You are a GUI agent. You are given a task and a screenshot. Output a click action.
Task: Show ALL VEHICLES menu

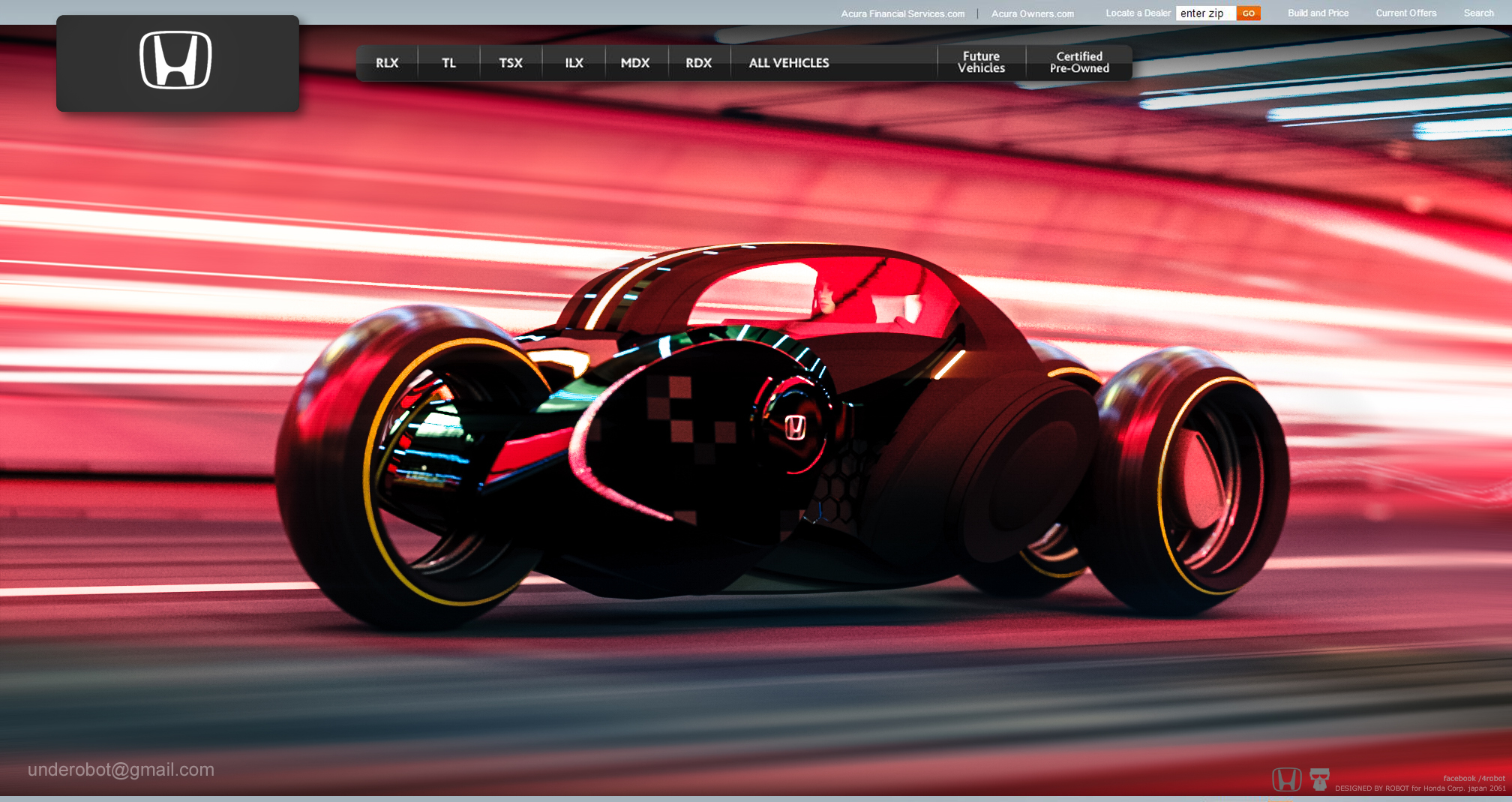[789, 63]
